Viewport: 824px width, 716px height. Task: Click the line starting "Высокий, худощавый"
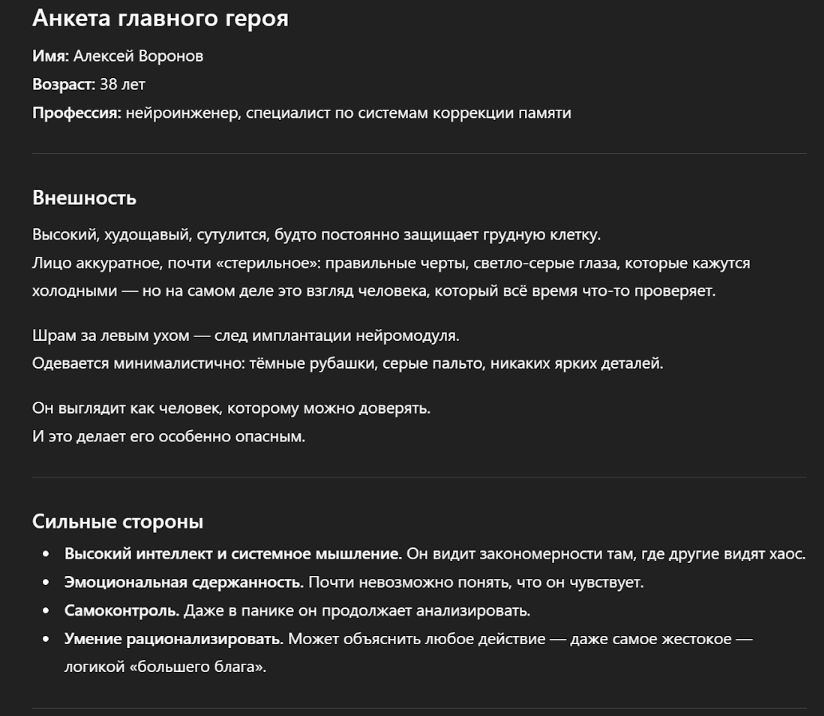[316, 235]
